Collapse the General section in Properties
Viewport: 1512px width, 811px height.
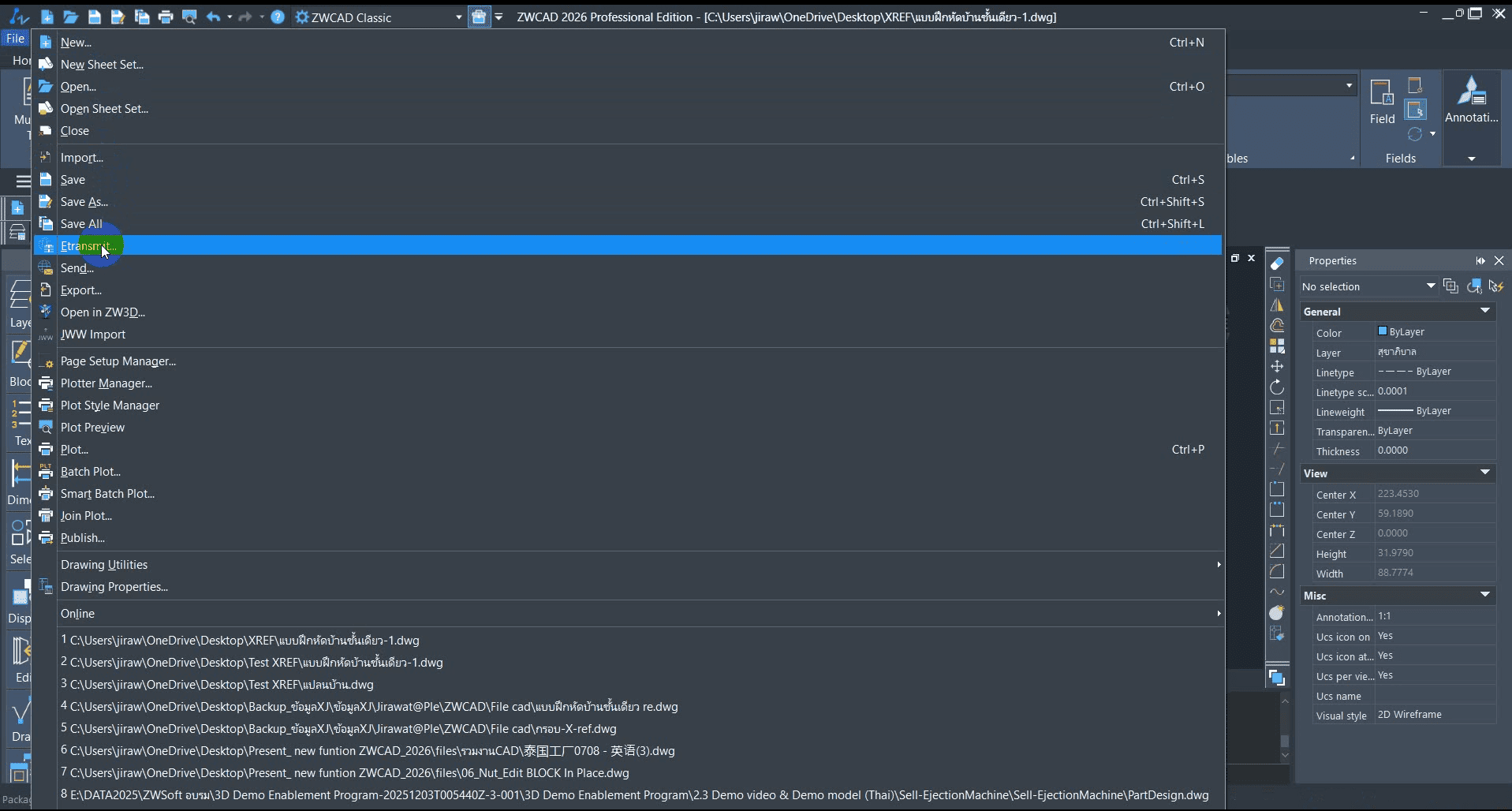[1485, 312]
